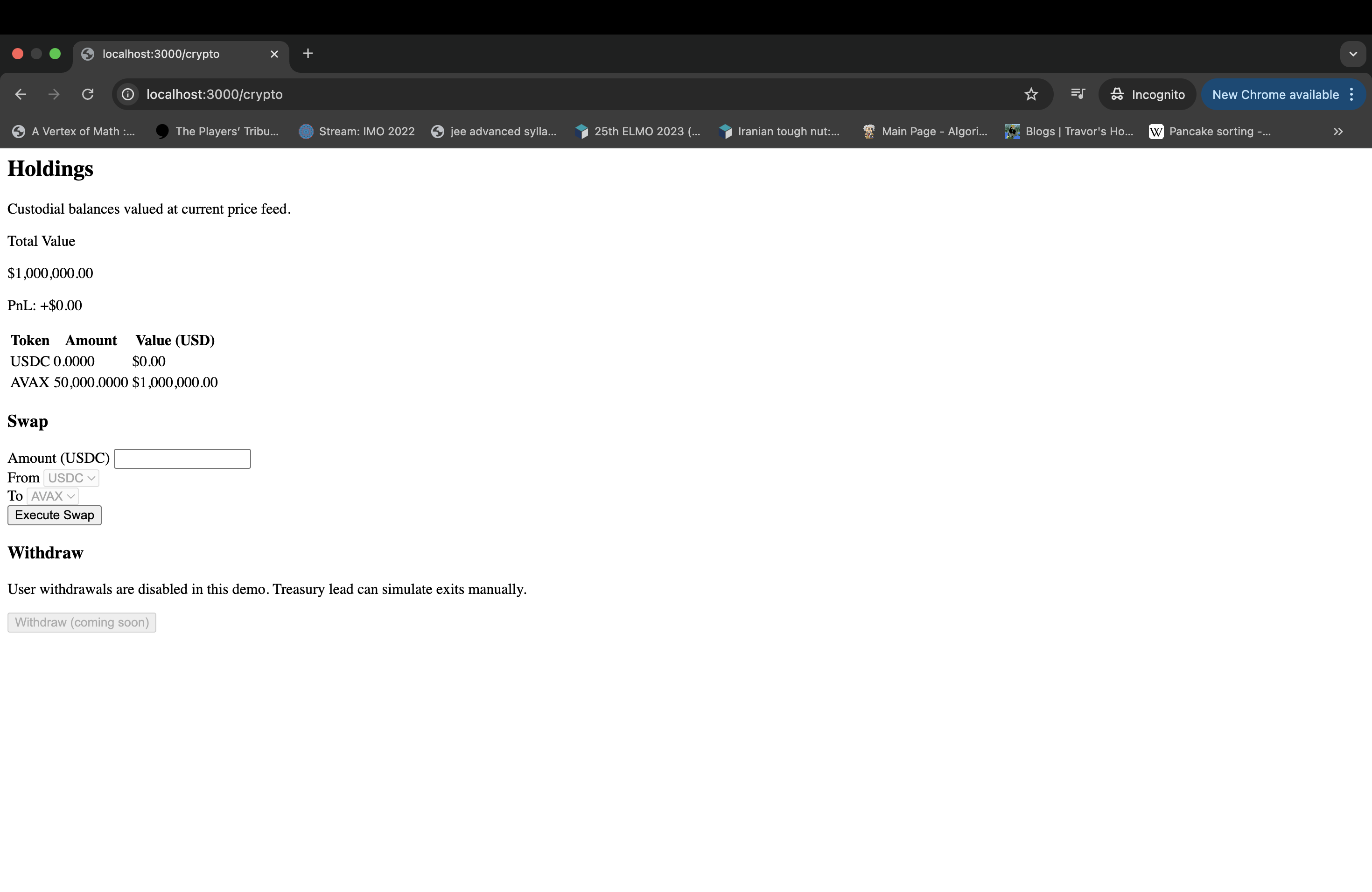Open Stream: IMO 2022 bookmark

(x=357, y=132)
